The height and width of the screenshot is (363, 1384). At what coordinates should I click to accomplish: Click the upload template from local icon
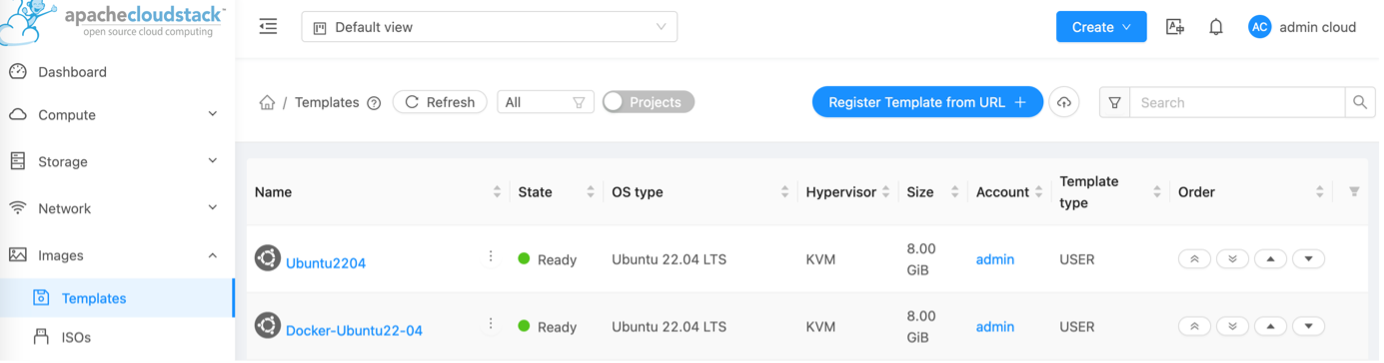(x=1064, y=102)
